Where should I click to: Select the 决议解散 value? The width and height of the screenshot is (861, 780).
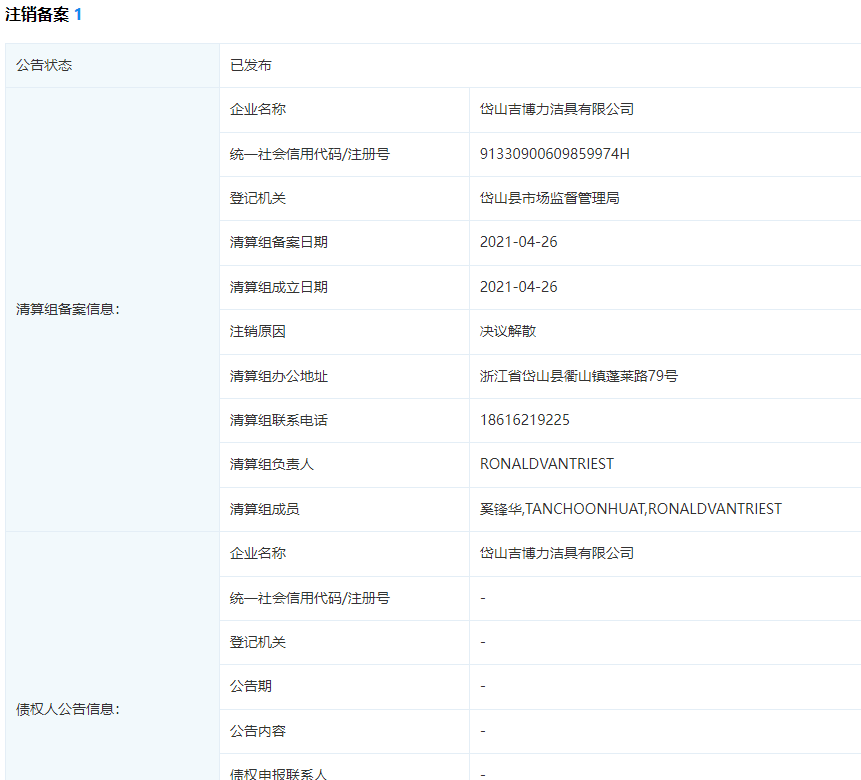(508, 331)
